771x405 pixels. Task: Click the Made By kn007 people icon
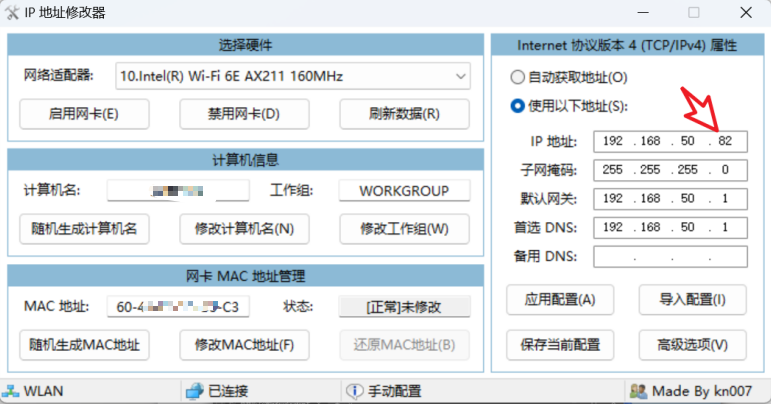(x=638, y=391)
